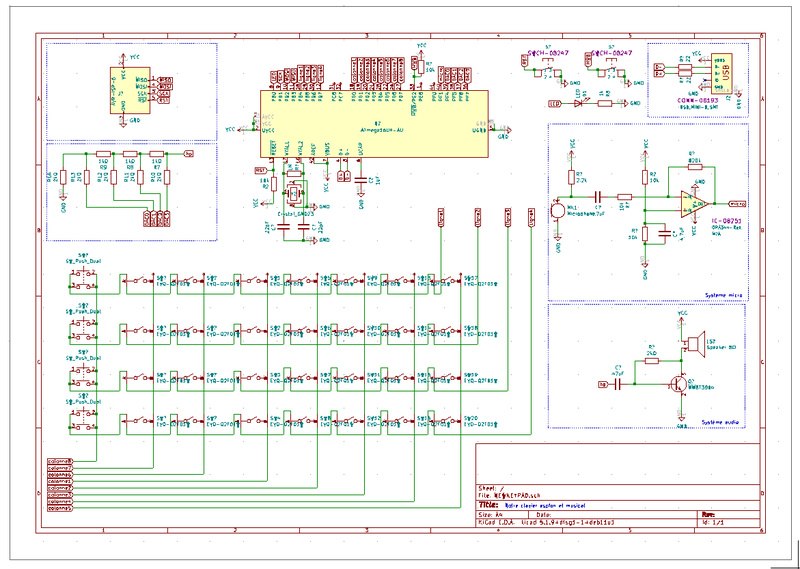Image resolution: width=800 pixels, height=569 pixels.
Task: Click the LED diode symbol
Action: pyautogui.click(x=578, y=102)
